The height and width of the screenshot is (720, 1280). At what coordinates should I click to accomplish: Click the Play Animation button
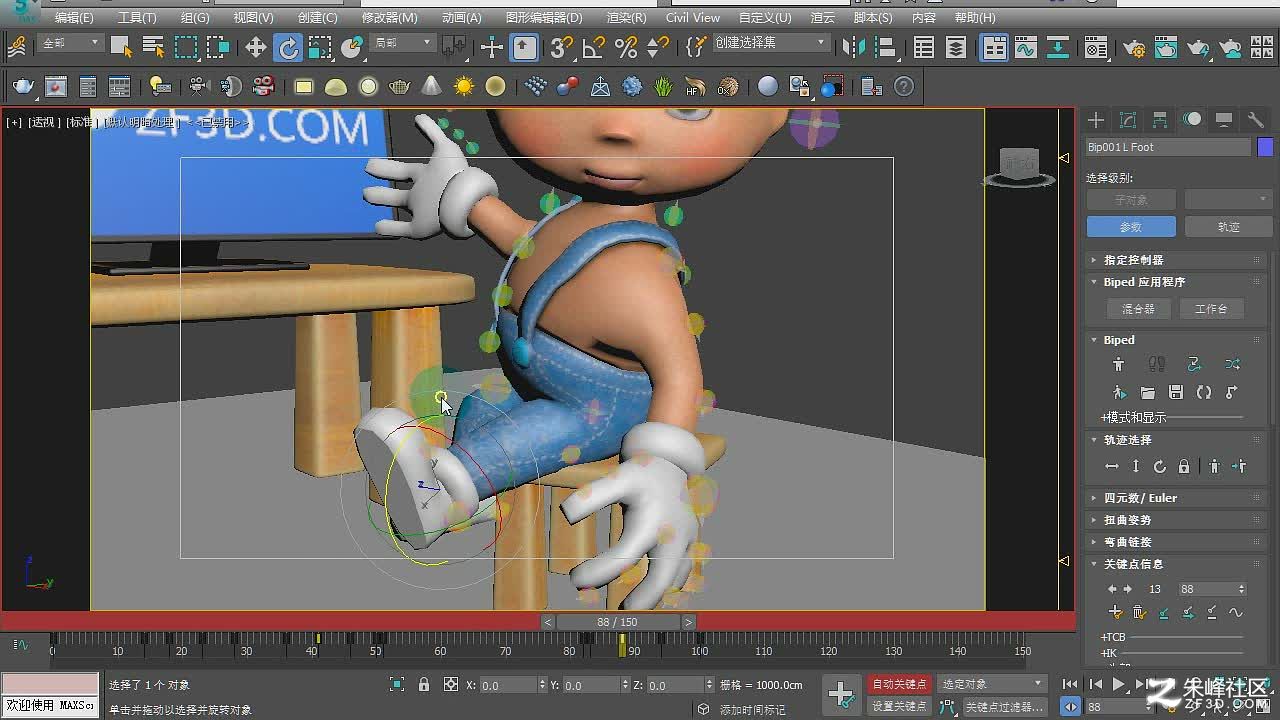[1119, 684]
